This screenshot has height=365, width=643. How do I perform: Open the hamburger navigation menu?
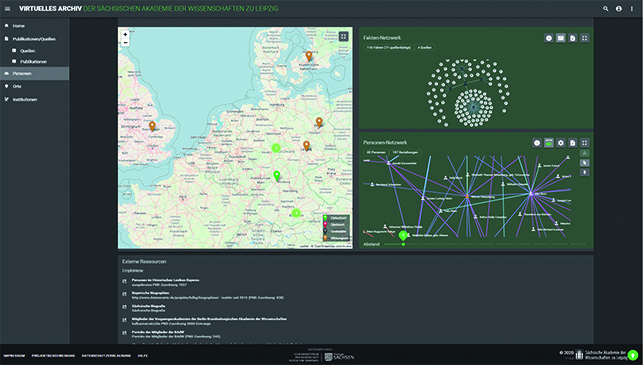pyautogui.click(x=7, y=9)
